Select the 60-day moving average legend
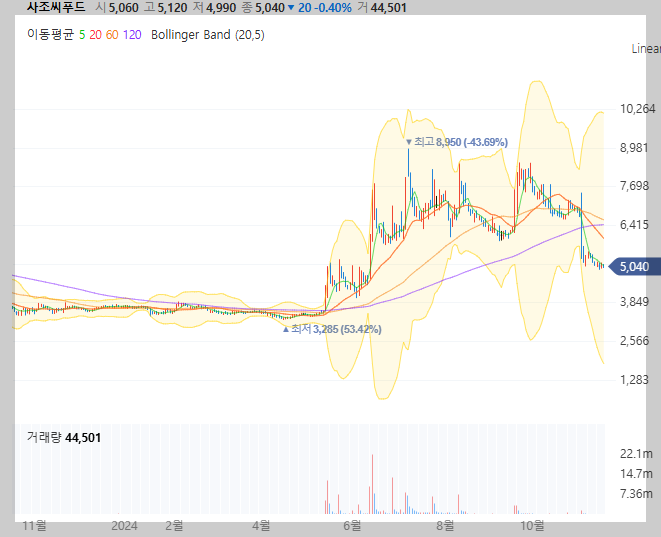The height and width of the screenshot is (537, 661). [112, 35]
